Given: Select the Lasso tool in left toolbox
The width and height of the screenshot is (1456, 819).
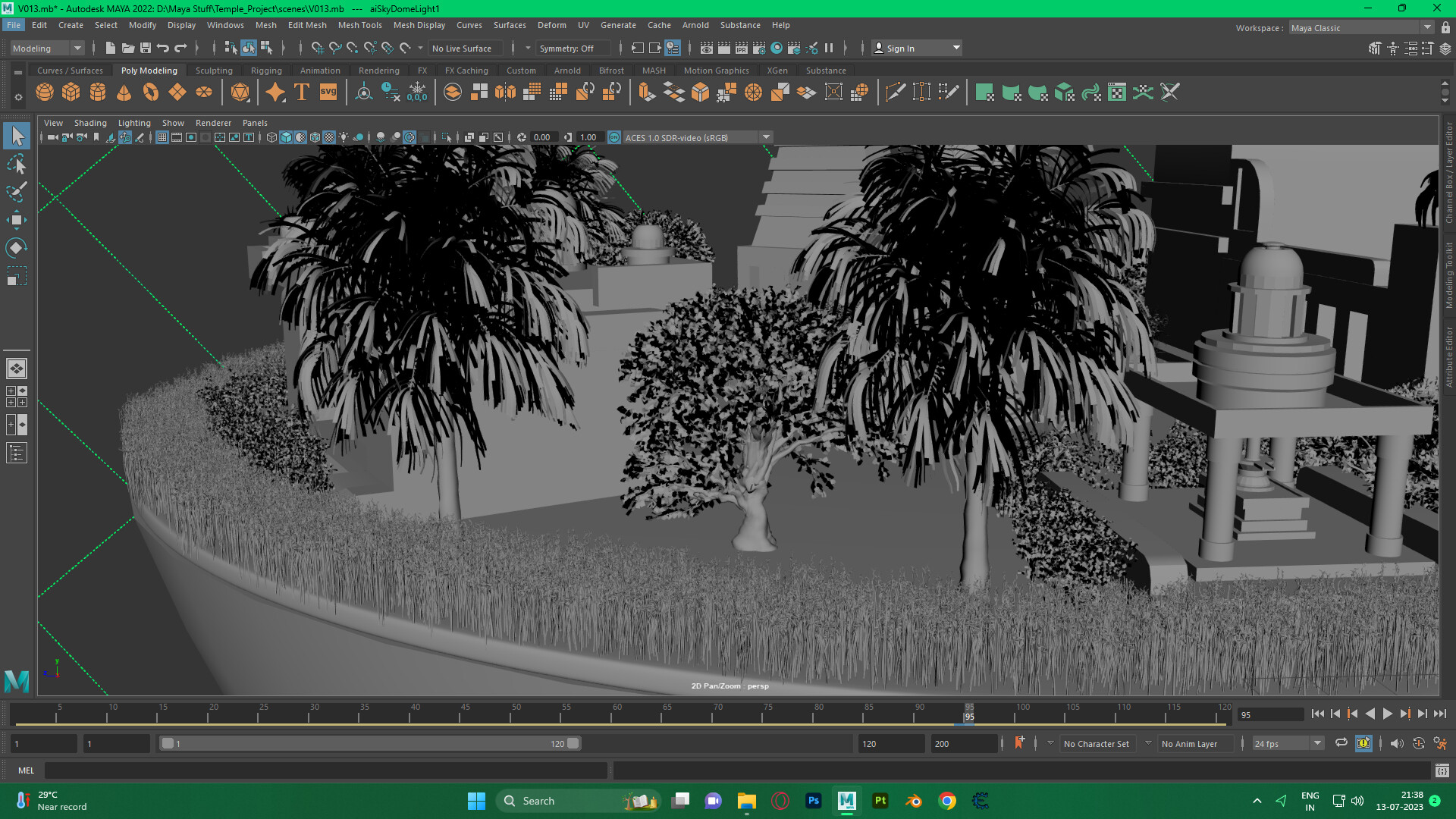Looking at the screenshot, I should point(17,165).
